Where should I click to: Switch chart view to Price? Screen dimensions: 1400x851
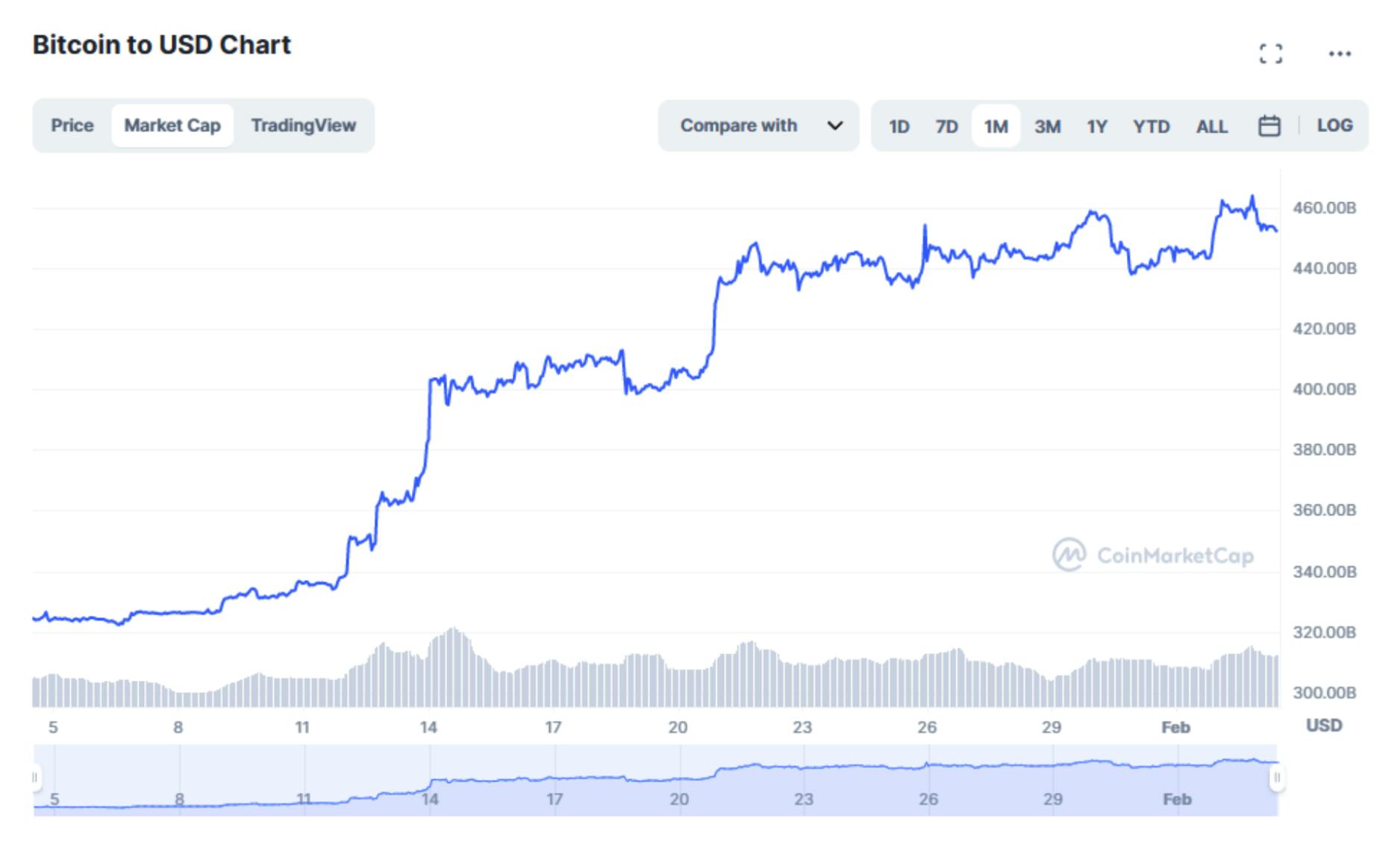click(72, 125)
